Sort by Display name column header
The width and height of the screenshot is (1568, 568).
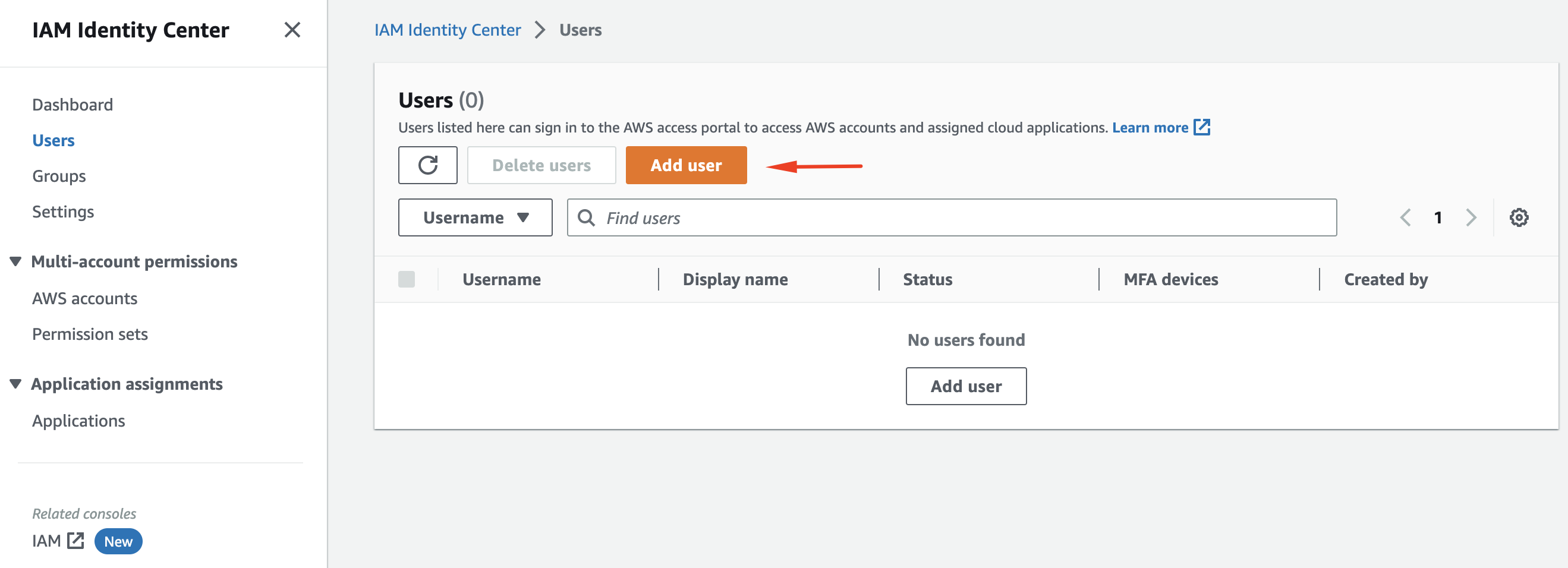(x=735, y=279)
